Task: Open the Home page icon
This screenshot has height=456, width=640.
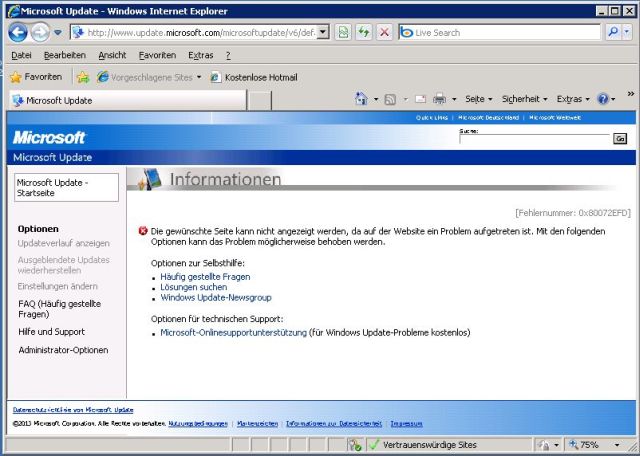Action: click(361, 100)
